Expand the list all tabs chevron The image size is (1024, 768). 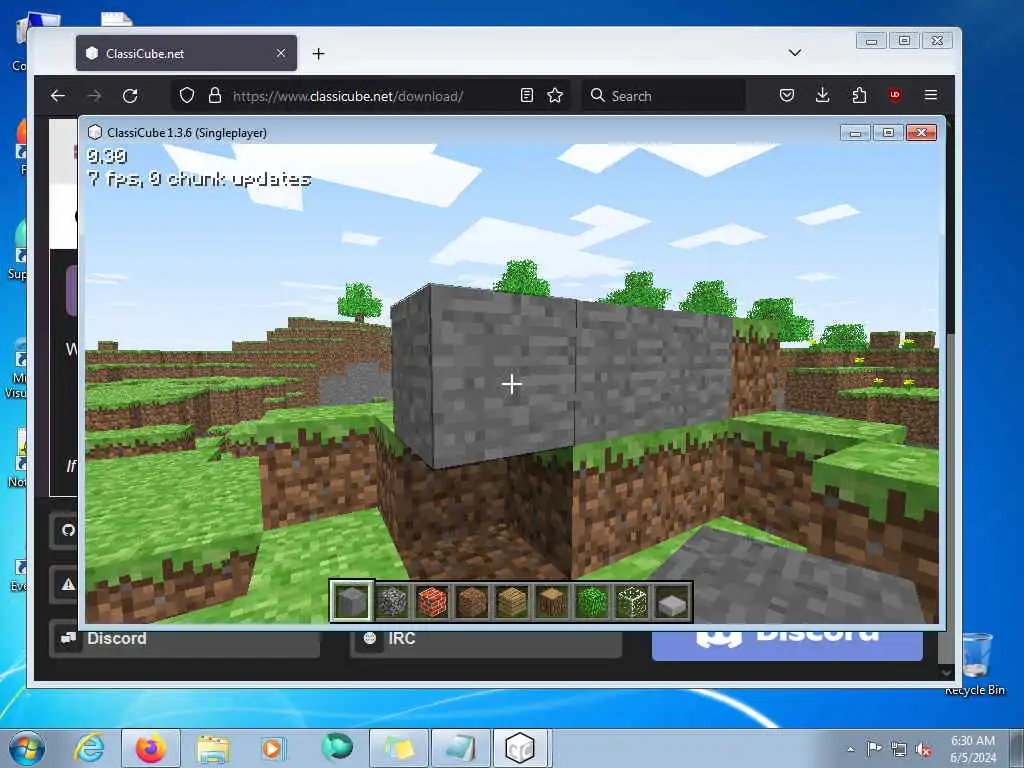pos(795,53)
